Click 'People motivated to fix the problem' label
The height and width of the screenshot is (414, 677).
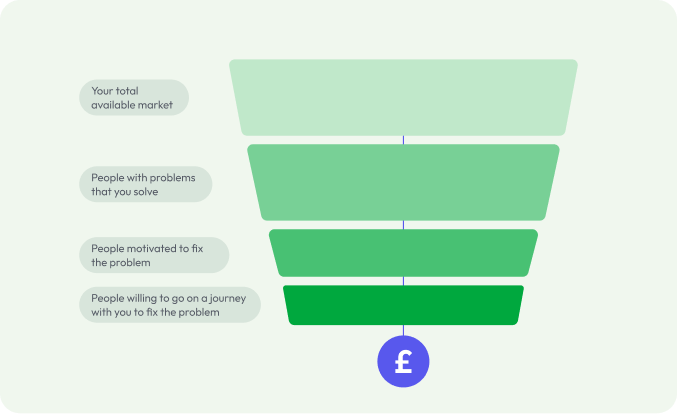point(154,255)
